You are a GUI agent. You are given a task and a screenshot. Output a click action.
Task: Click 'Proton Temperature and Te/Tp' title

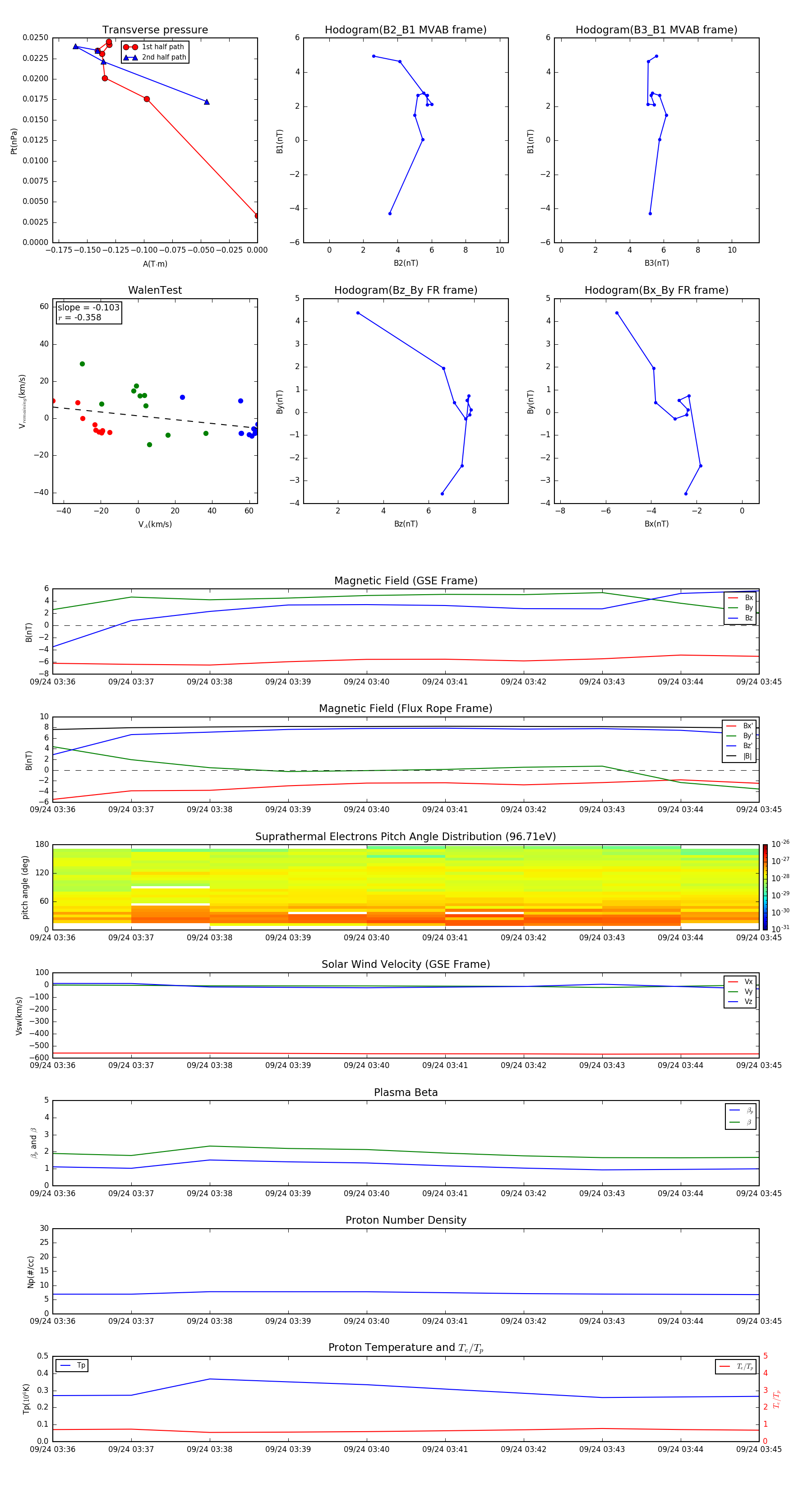click(x=406, y=1348)
